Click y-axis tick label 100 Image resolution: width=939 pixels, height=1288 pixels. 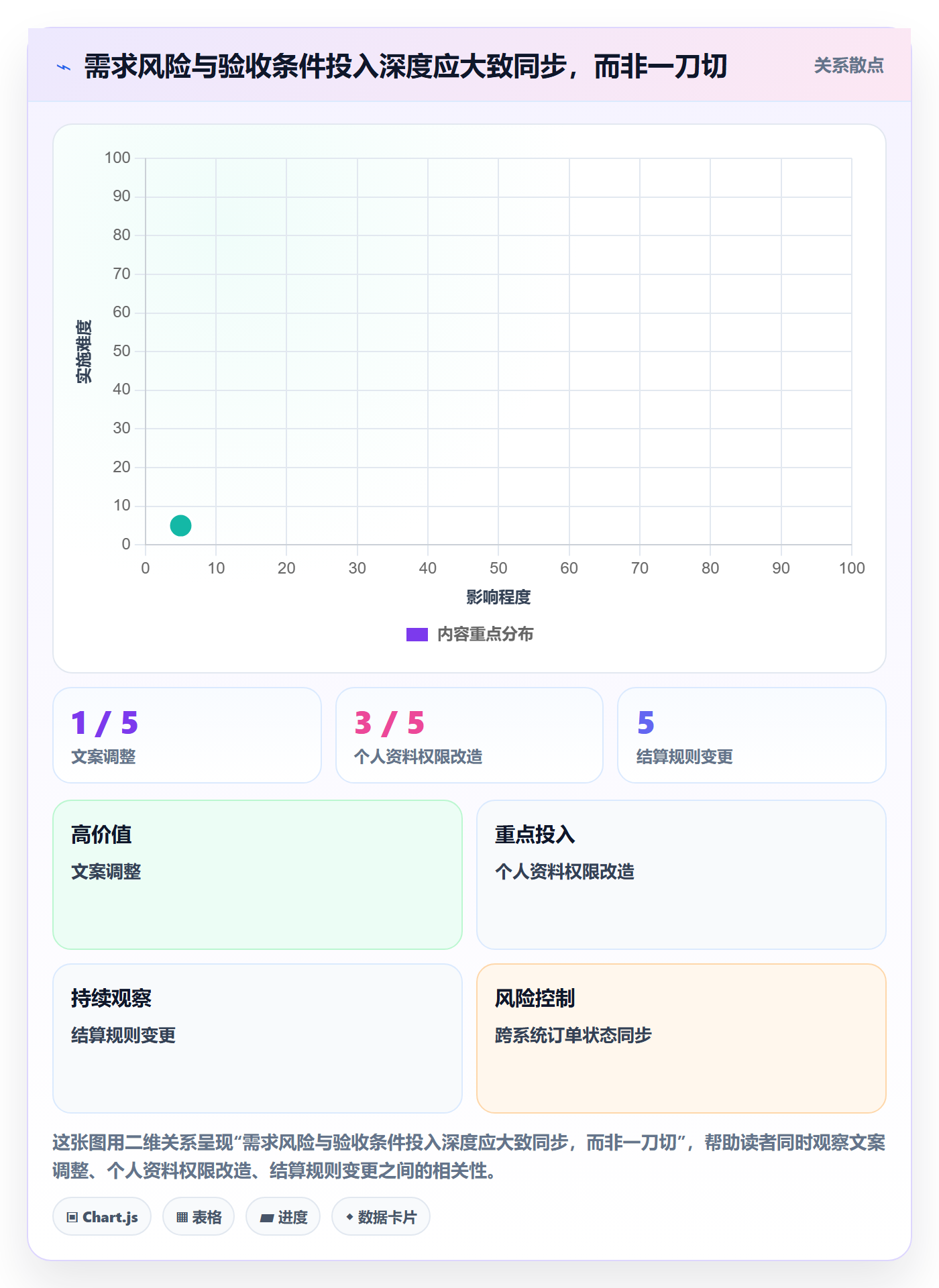click(x=117, y=158)
